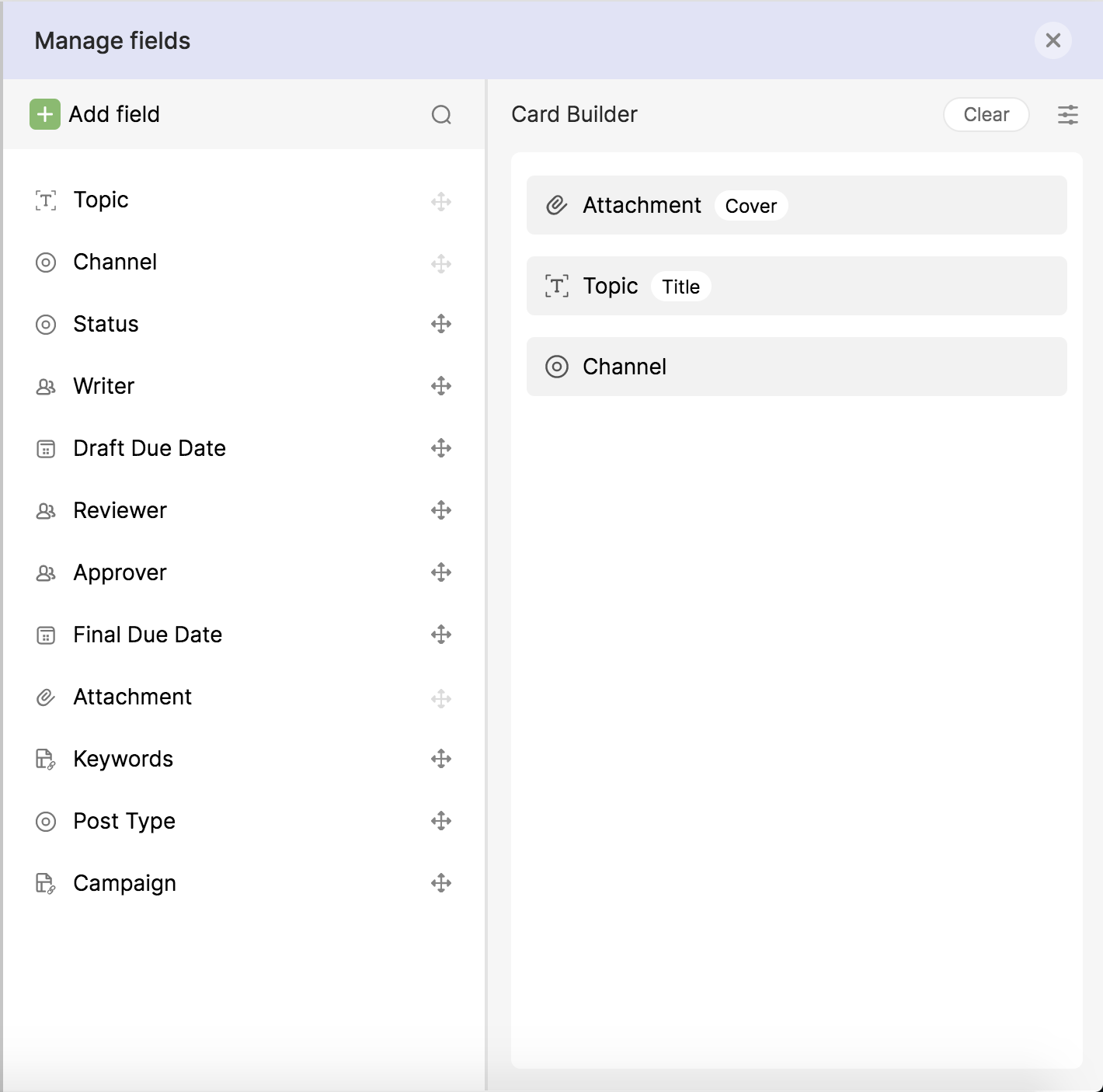The height and width of the screenshot is (1092, 1103).
Task: Select the Post Type field
Action: (124, 821)
